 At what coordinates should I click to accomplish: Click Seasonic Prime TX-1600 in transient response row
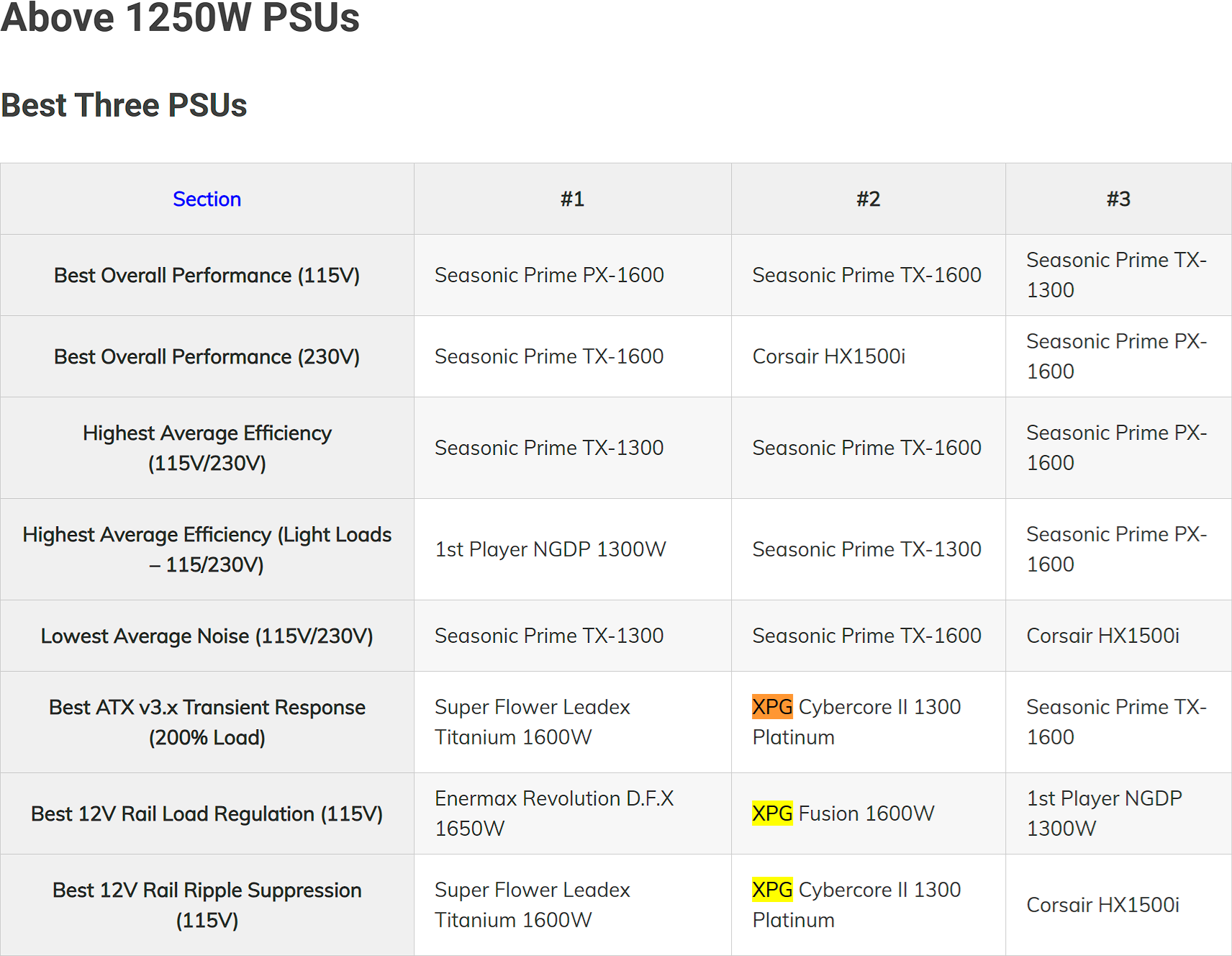tap(1116, 723)
